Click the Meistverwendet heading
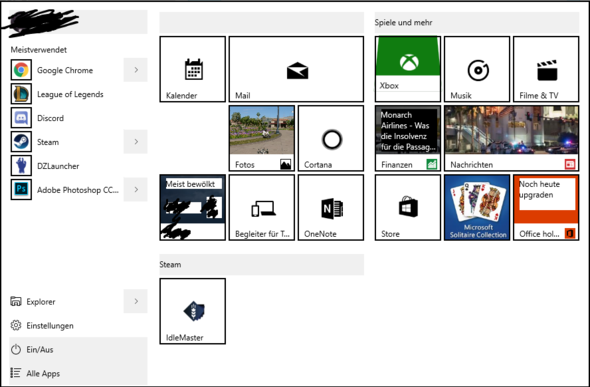Image resolution: width=590 pixels, height=387 pixels. coord(38,50)
